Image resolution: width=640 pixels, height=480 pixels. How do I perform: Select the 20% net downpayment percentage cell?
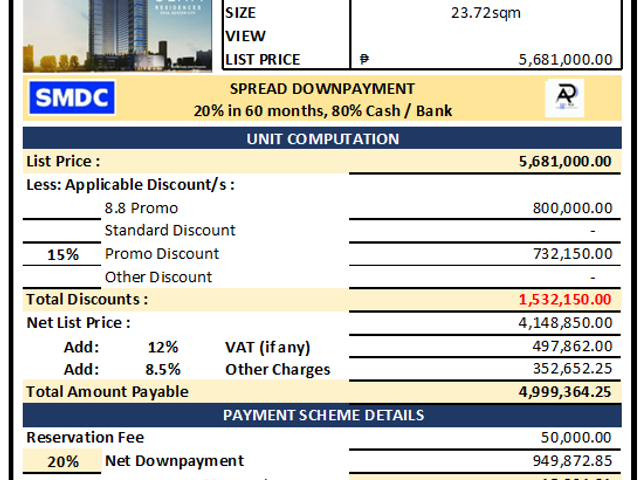click(x=62, y=461)
